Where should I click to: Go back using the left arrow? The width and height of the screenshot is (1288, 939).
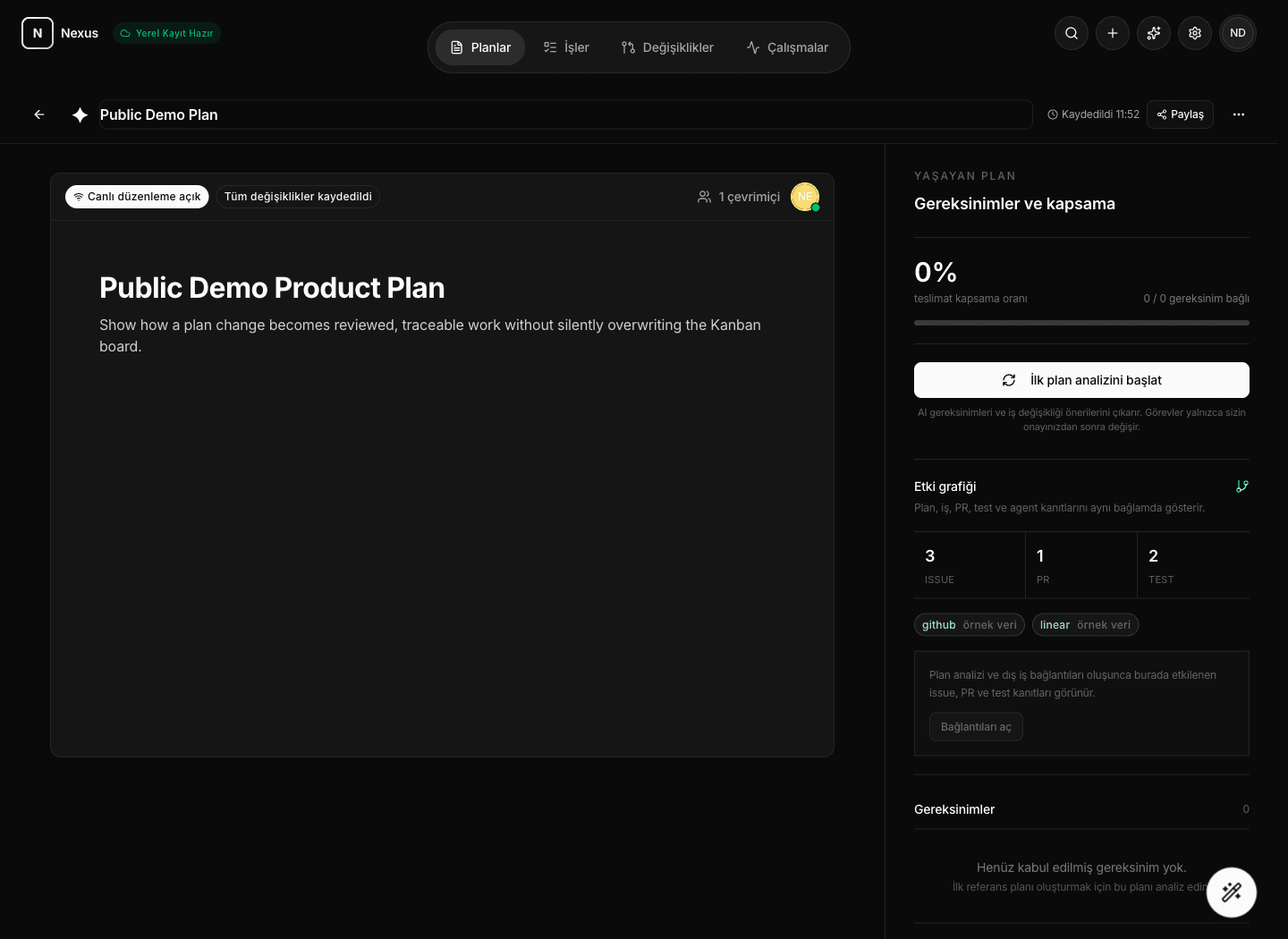coord(39,114)
